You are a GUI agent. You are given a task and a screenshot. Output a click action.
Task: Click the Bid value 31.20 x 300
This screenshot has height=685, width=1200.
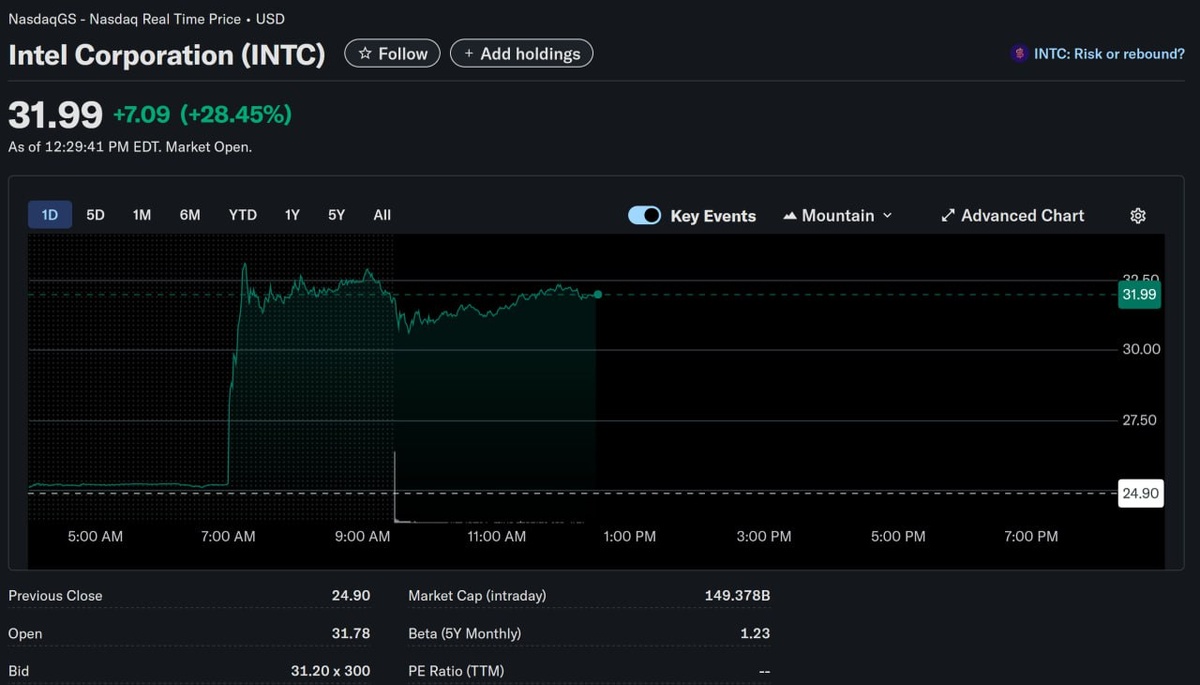tap(331, 671)
